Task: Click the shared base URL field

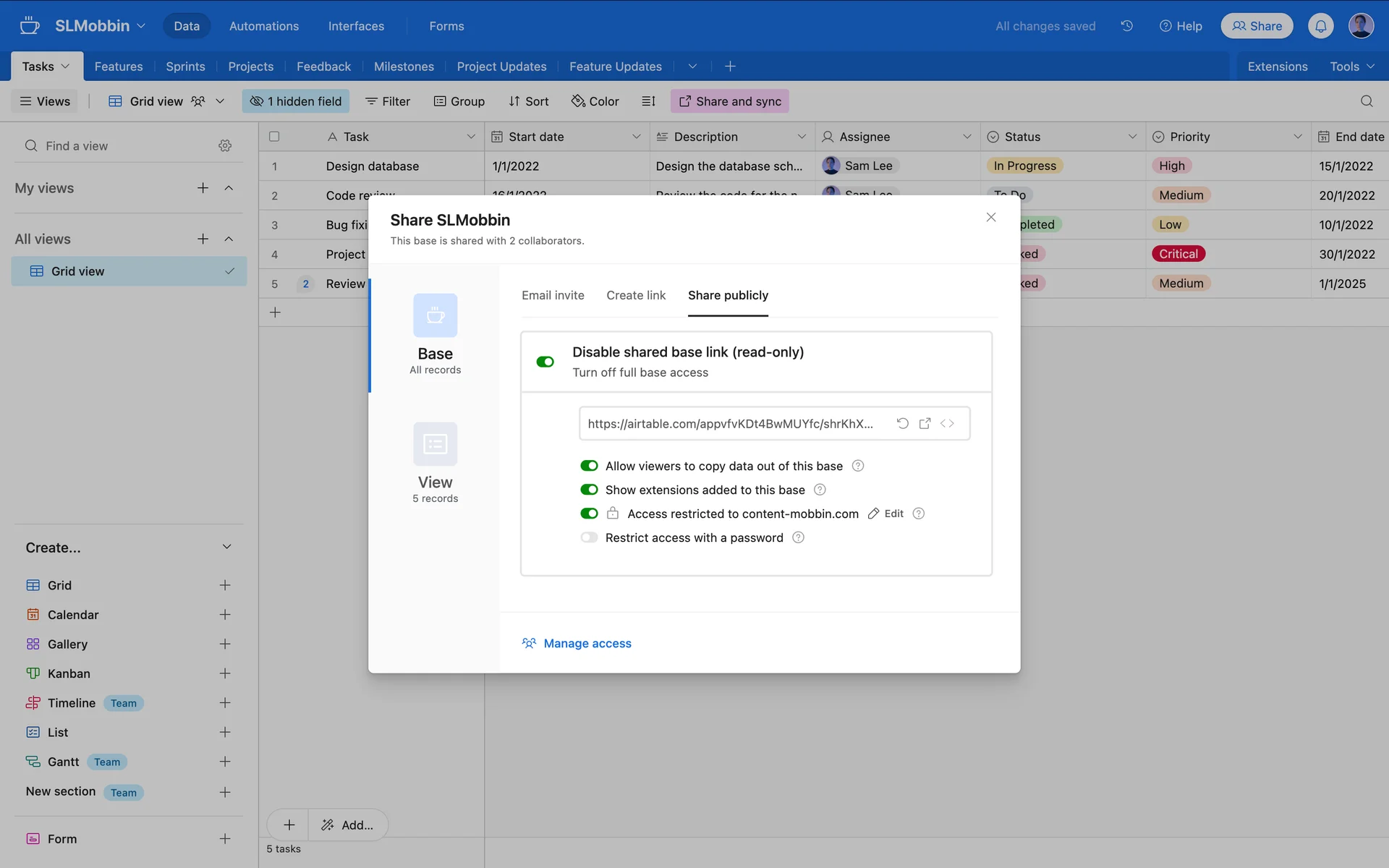Action: click(x=730, y=423)
